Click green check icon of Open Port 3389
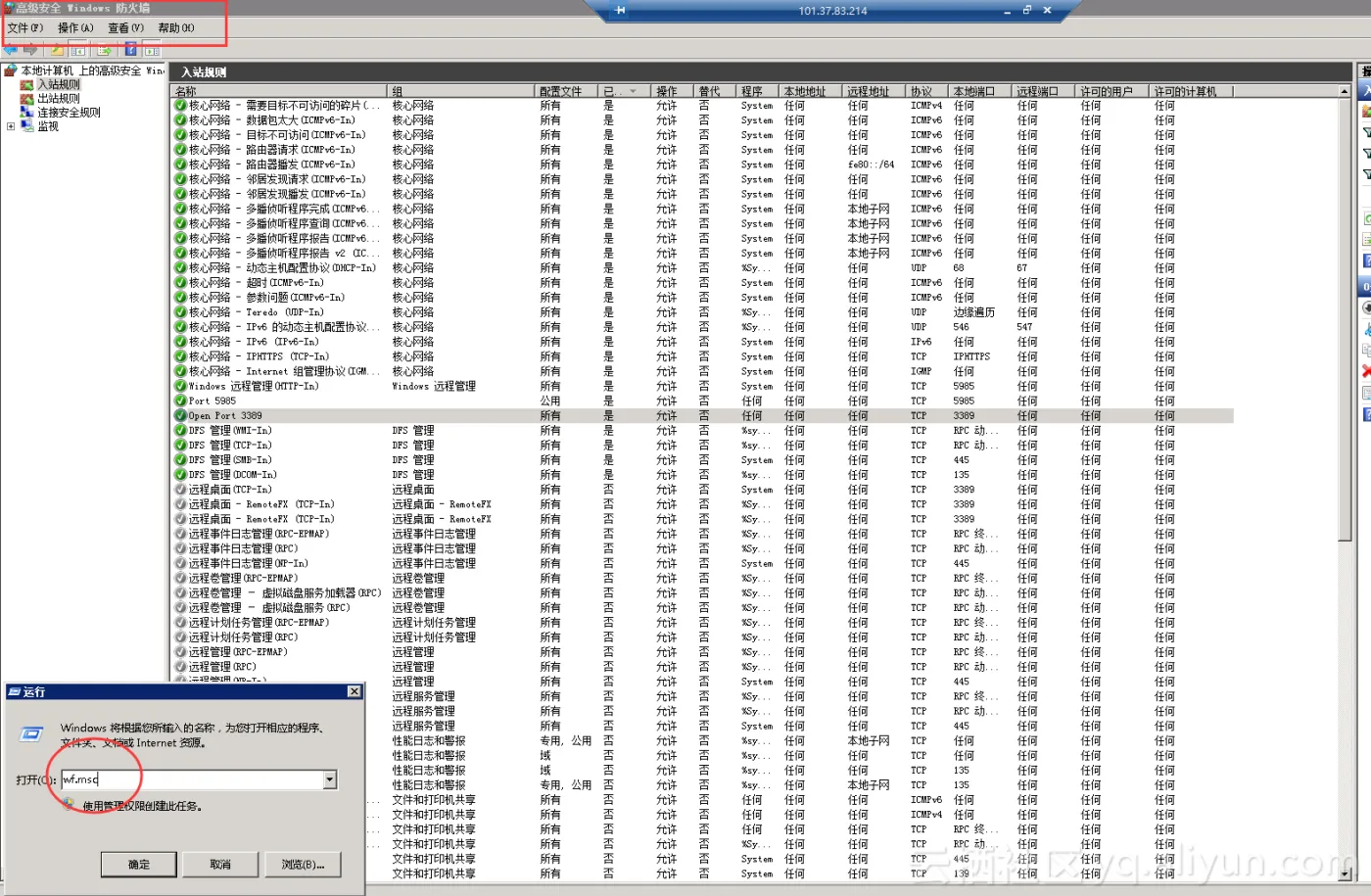 [x=180, y=415]
